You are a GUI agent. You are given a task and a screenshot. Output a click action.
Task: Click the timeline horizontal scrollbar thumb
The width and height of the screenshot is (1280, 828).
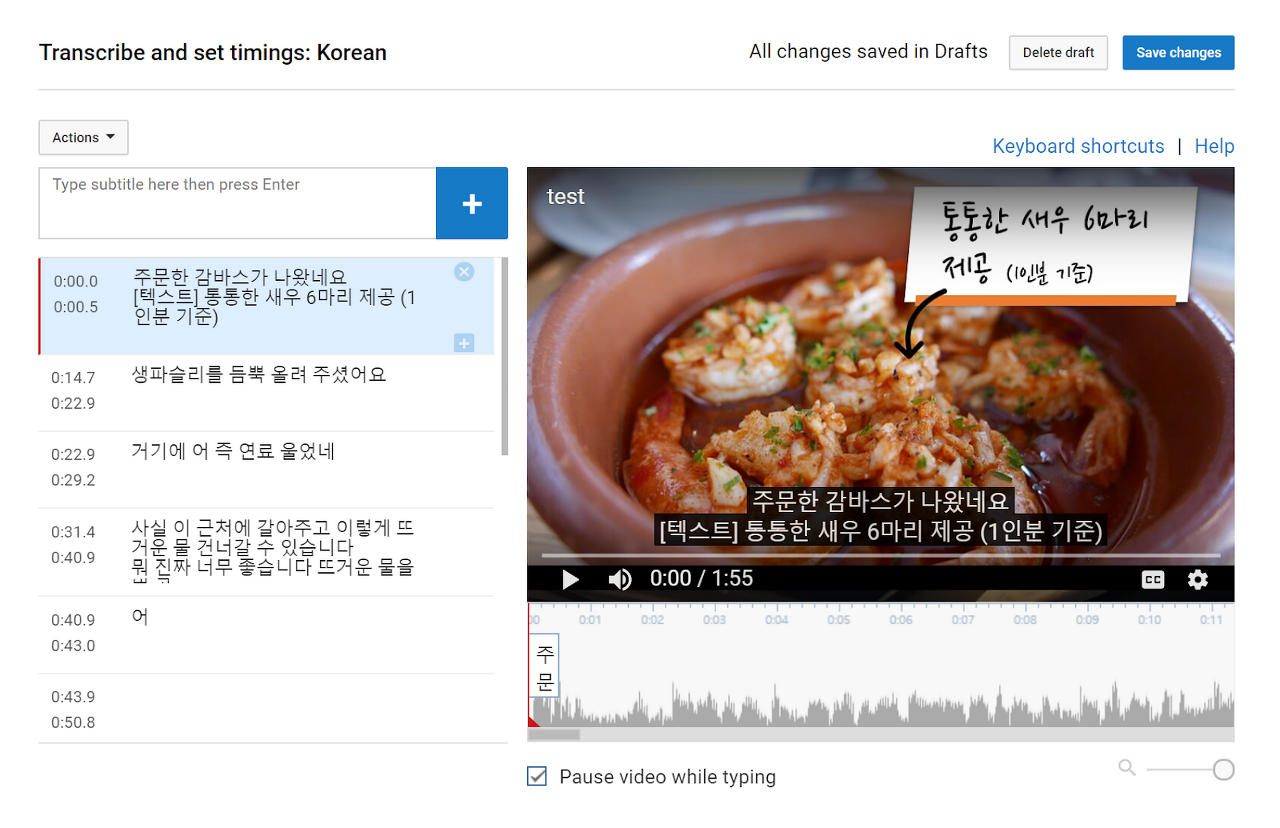pyautogui.click(x=553, y=735)
